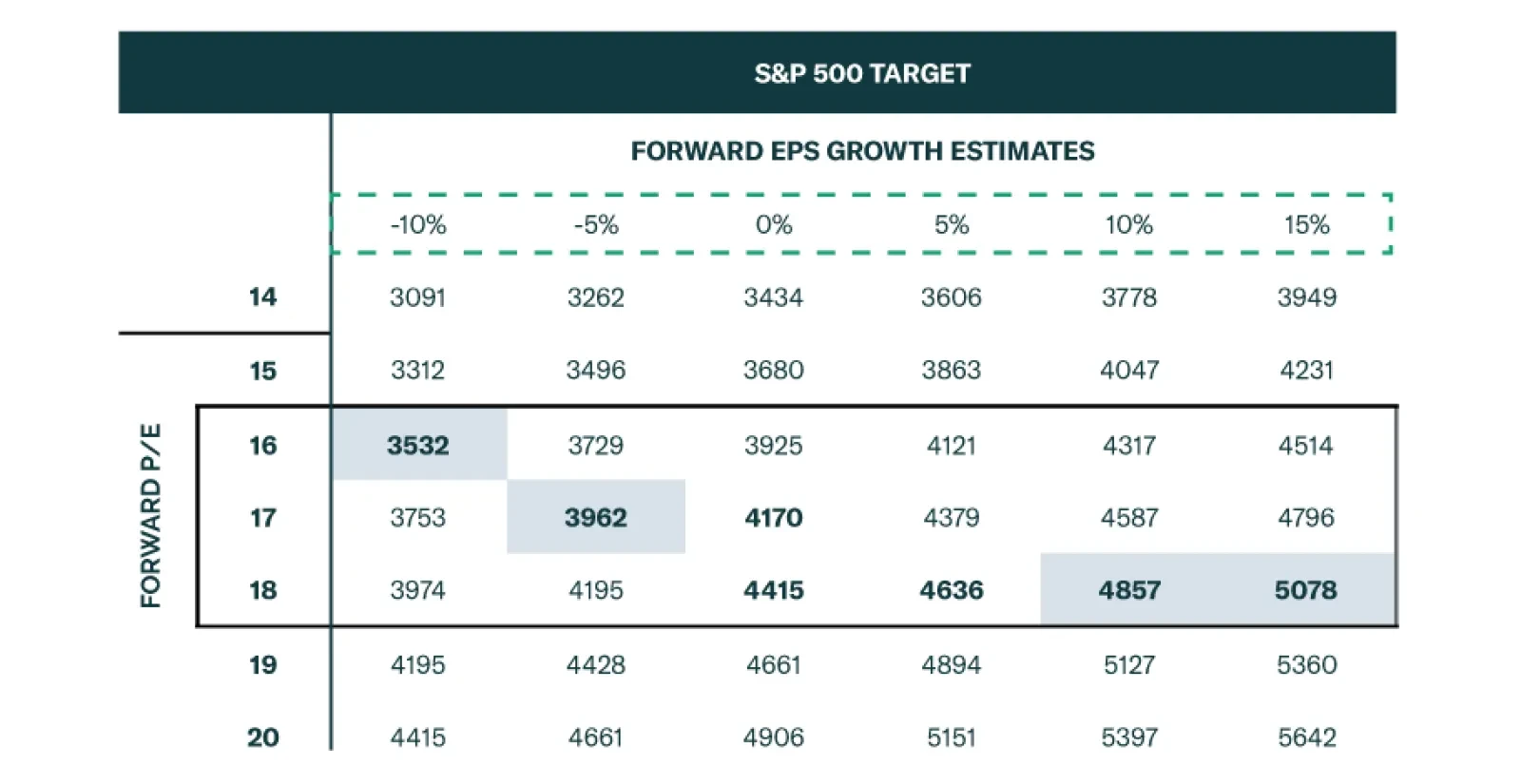Click the 3925 cell in row 16

pyautogui.click(x=773, y=445)
